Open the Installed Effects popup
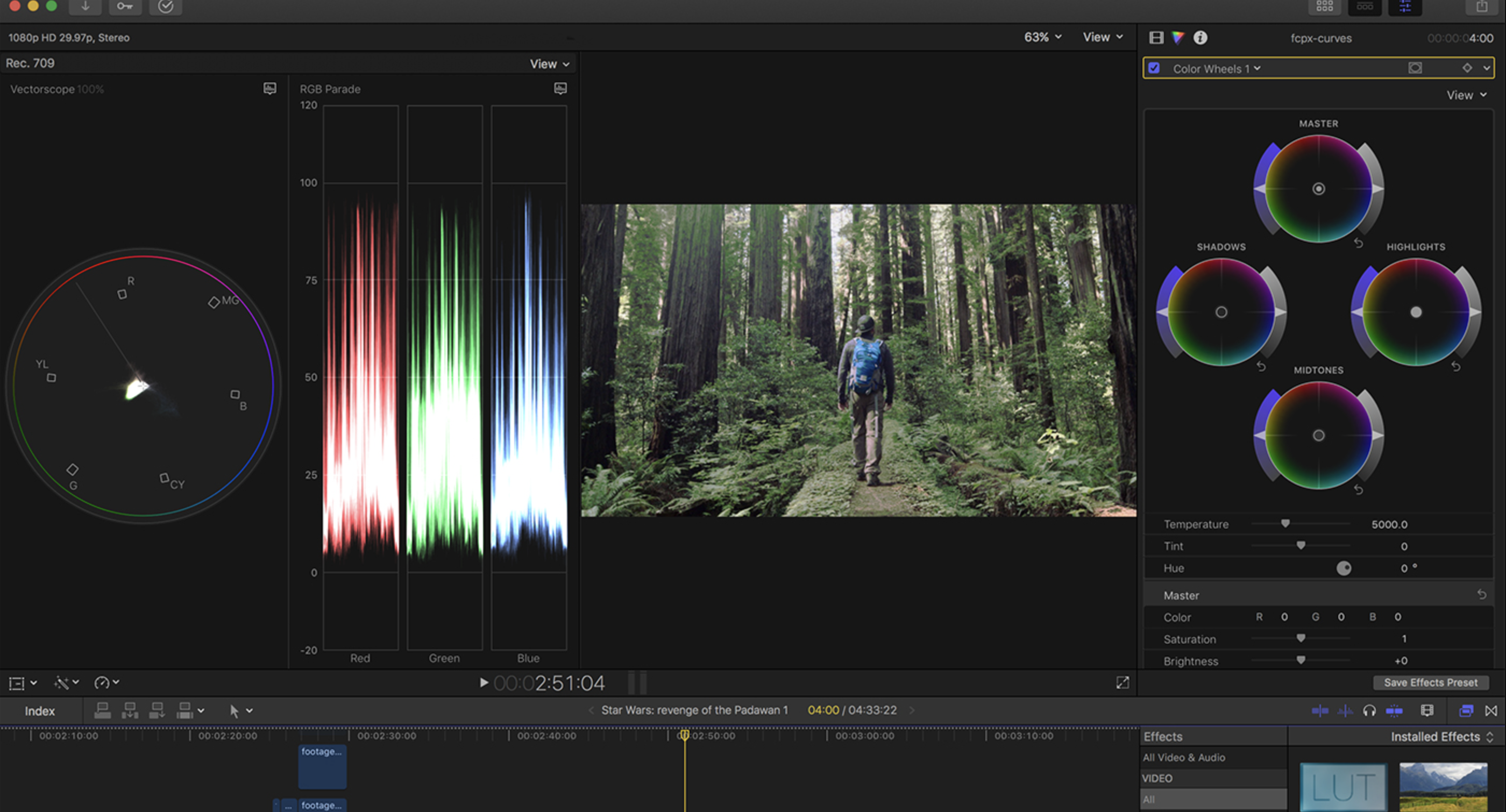The image size is (1506, 812). (1441, 737)
